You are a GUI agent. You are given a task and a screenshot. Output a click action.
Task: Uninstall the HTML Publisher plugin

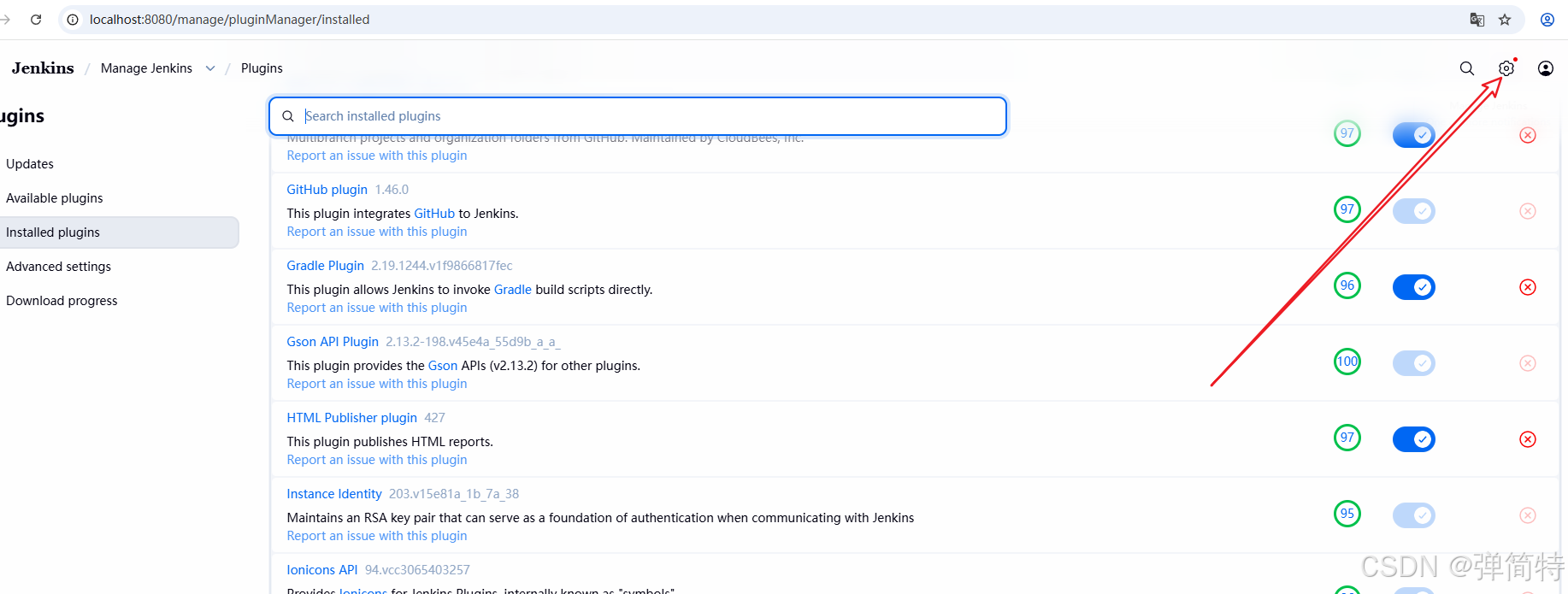[x=1528, y=439]
